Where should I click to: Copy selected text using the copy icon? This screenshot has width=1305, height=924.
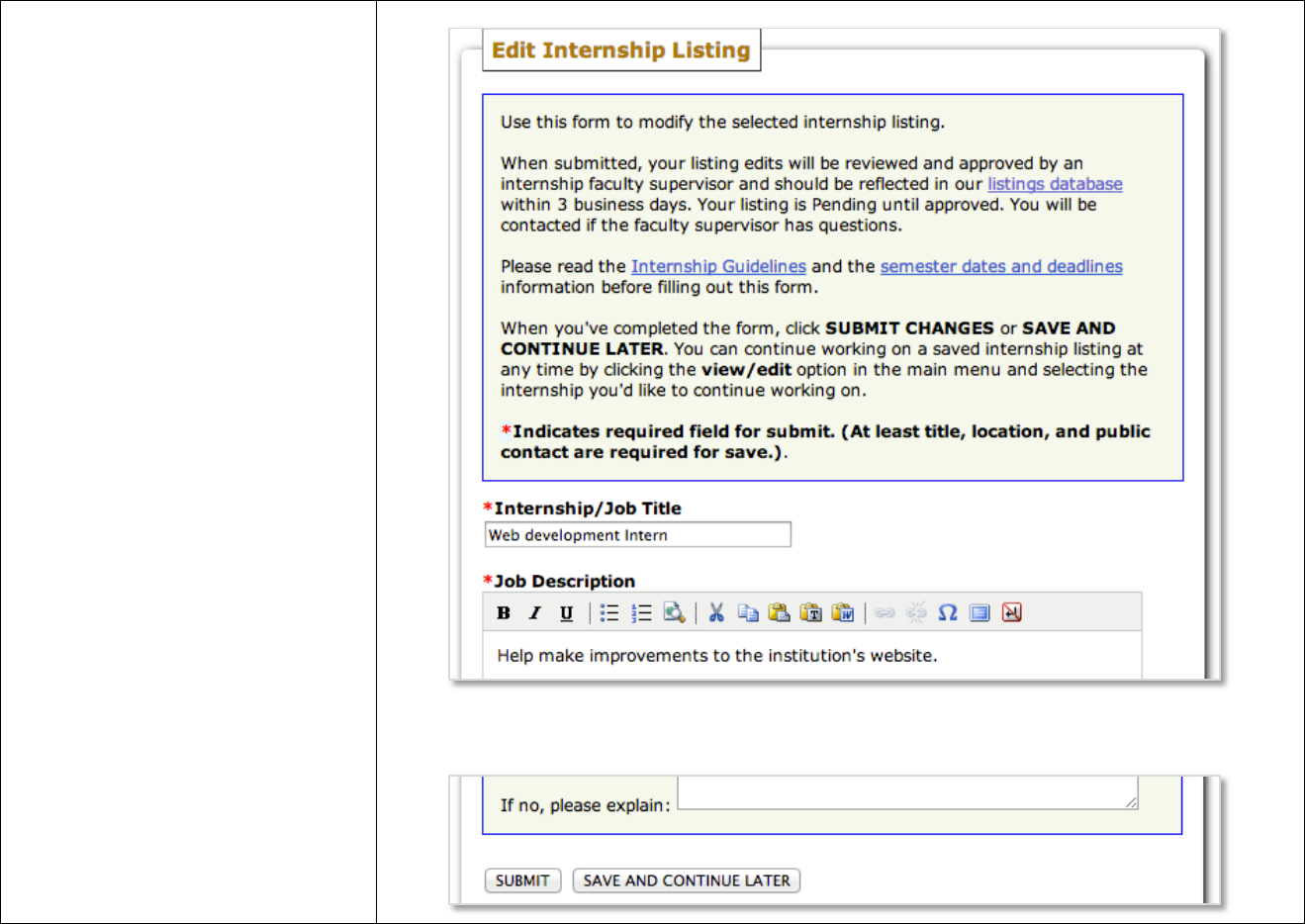[x=748, y=613]
